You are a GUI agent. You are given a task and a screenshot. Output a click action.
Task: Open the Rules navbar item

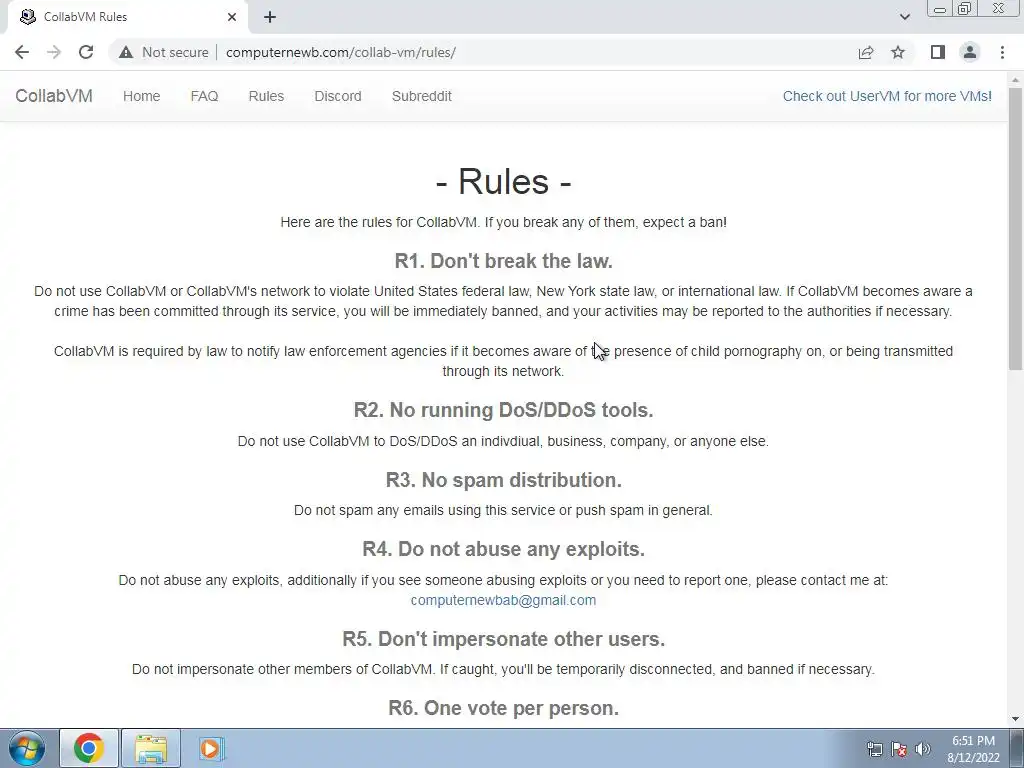coord(266,96)
